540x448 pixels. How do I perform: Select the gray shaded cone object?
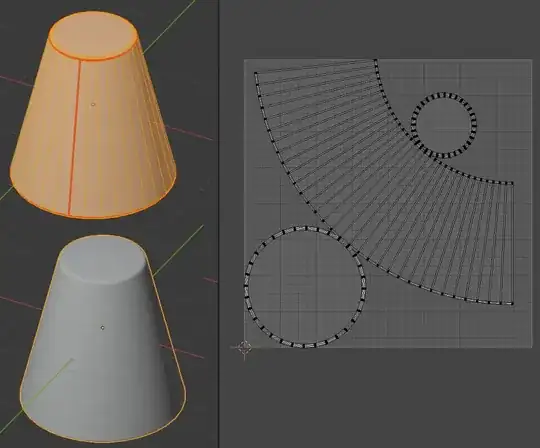coord(103,339)
